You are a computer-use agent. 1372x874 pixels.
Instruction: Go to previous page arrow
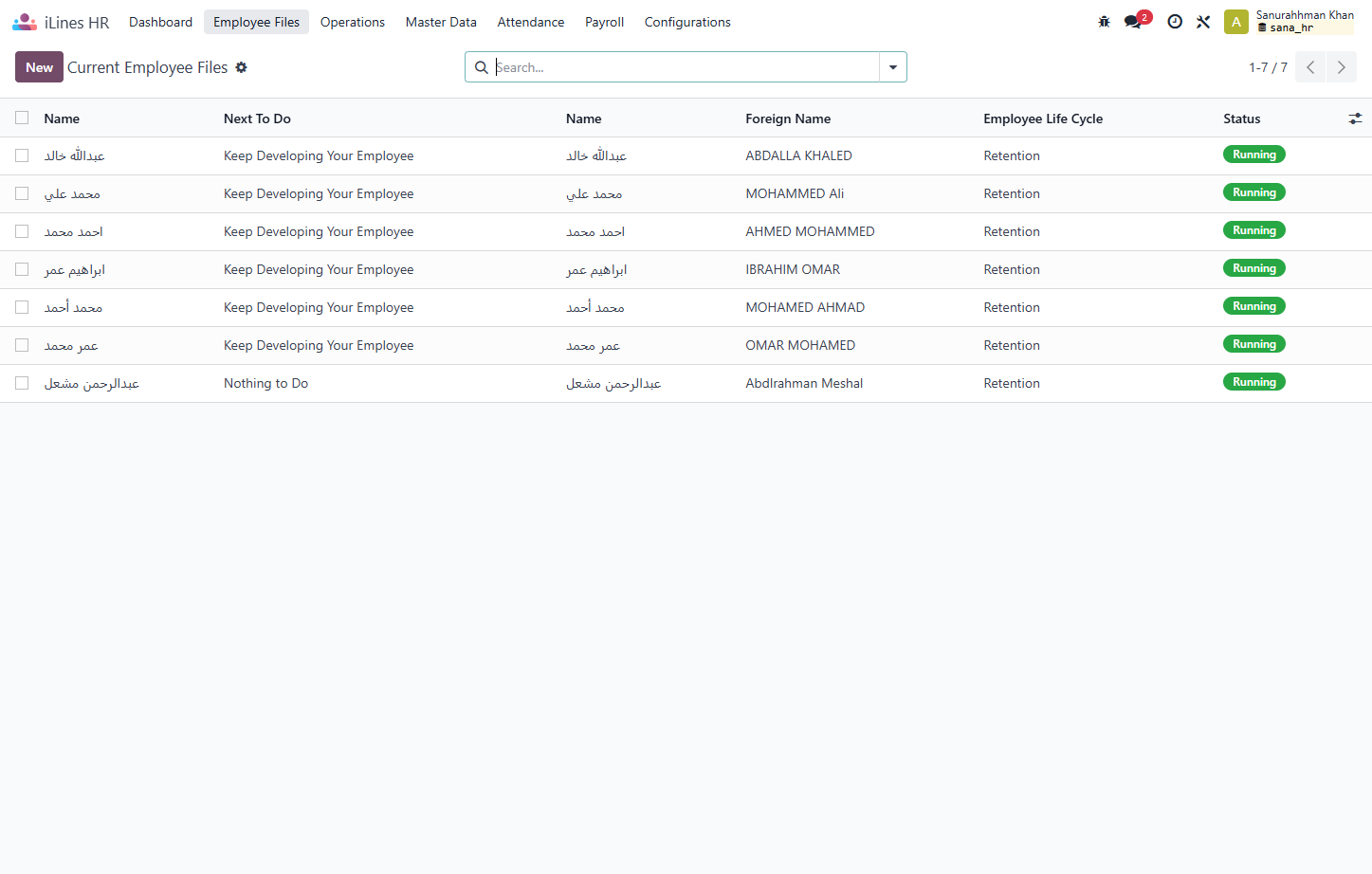click(1310, 67)
